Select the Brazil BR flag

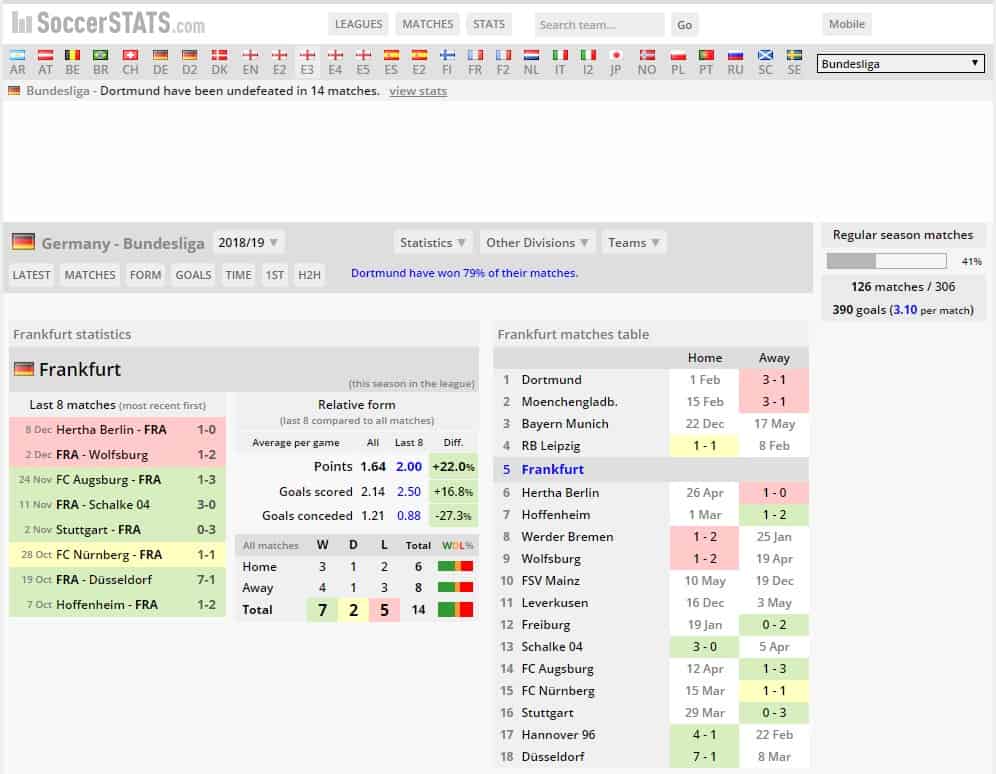[x=100, y=55]
